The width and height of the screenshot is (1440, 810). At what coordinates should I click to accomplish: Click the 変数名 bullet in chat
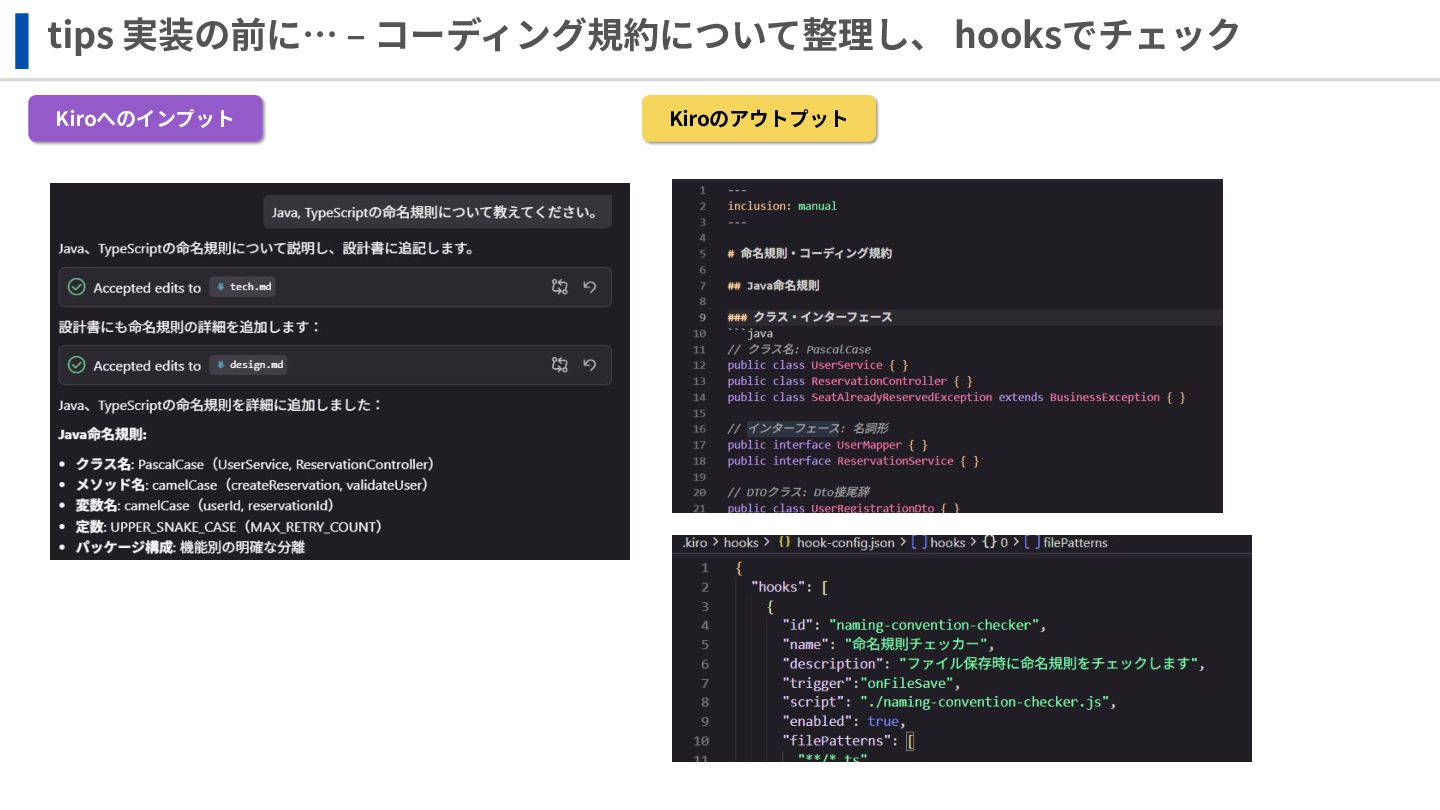[x=205, y=506]
